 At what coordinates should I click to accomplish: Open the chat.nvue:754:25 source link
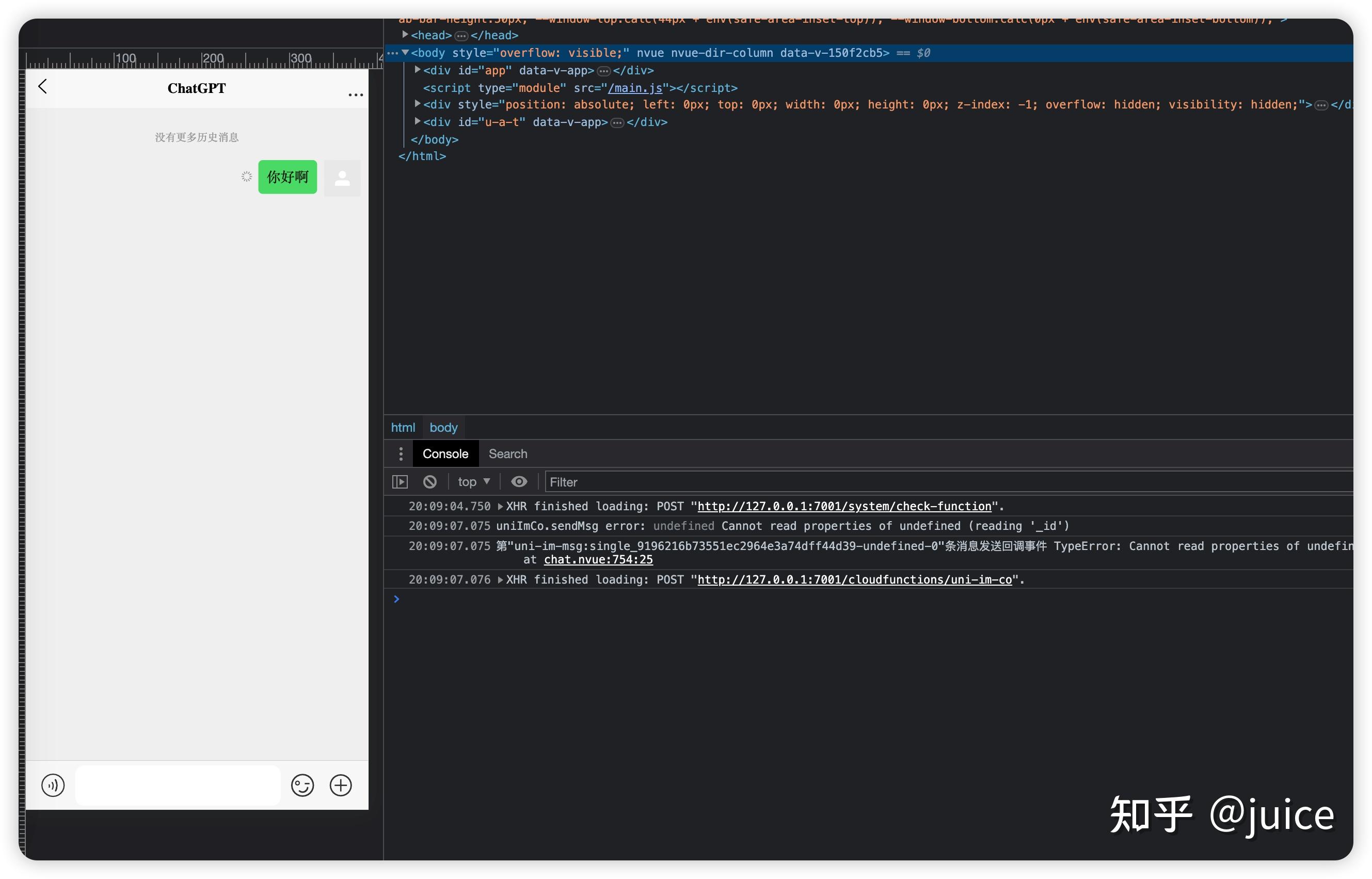(598, 559)
